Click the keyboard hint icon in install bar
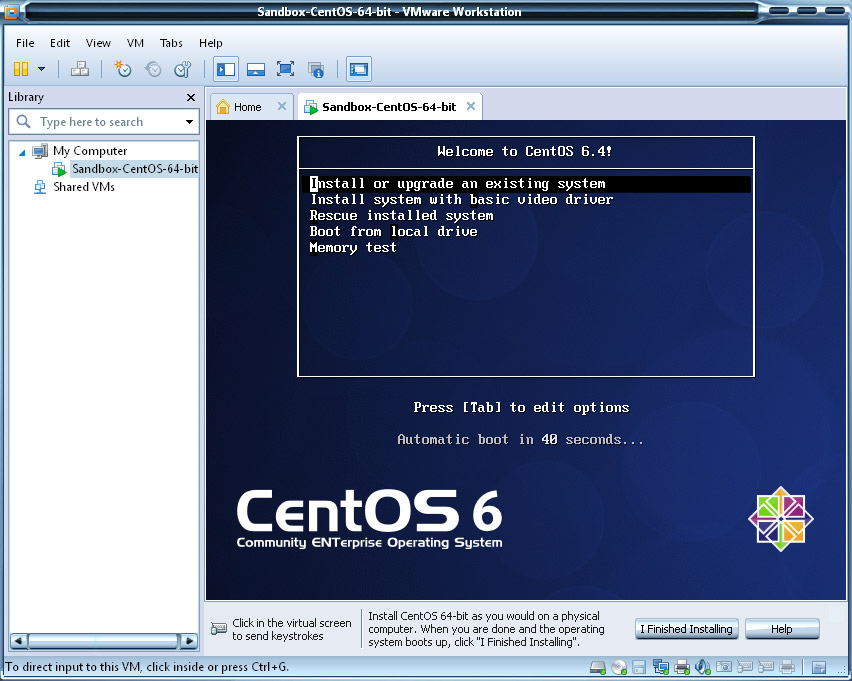This screenshot has width=852, height=681. click(x=218, y=629)
